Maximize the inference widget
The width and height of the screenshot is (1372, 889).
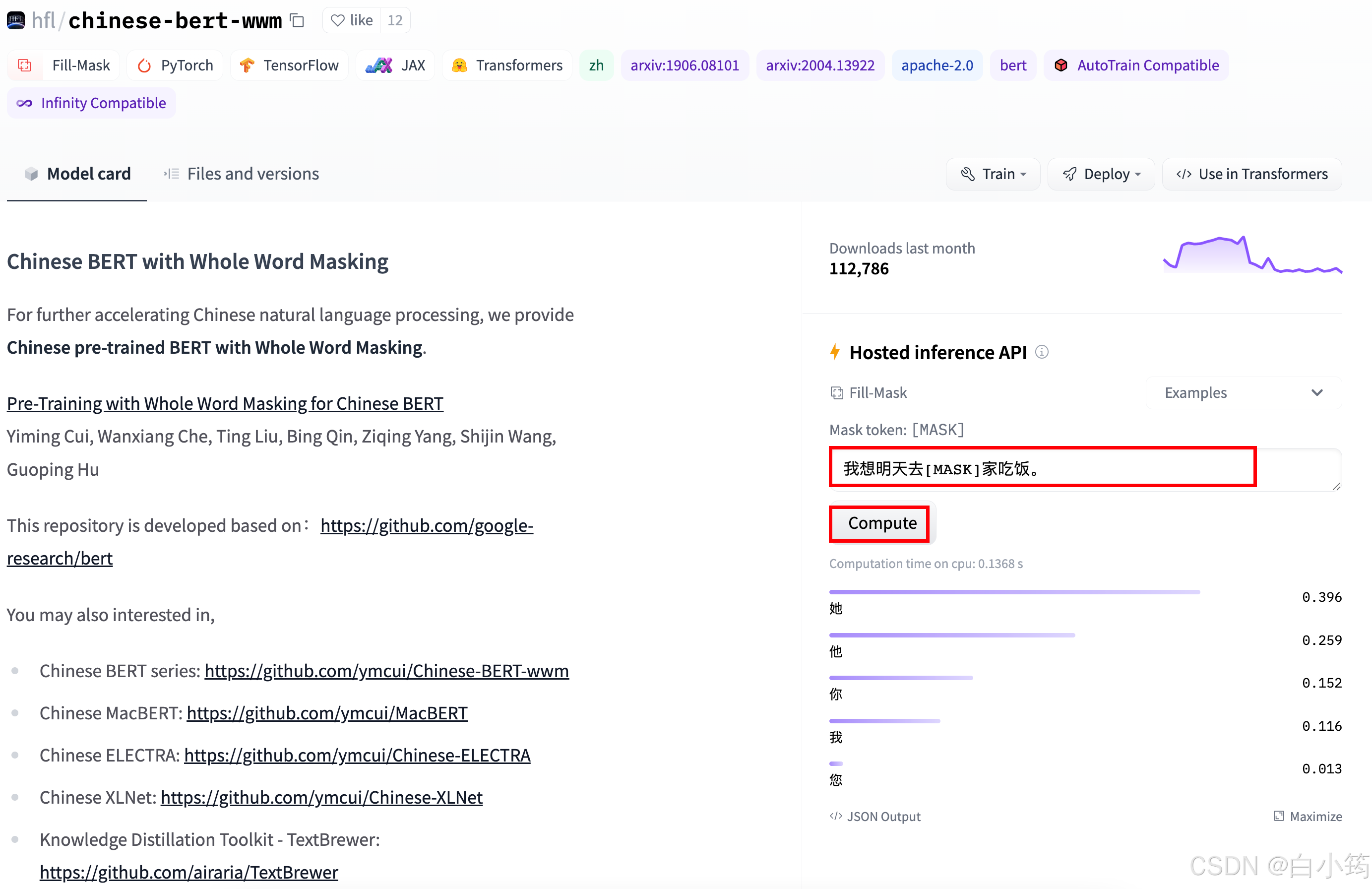point(1307,816)
